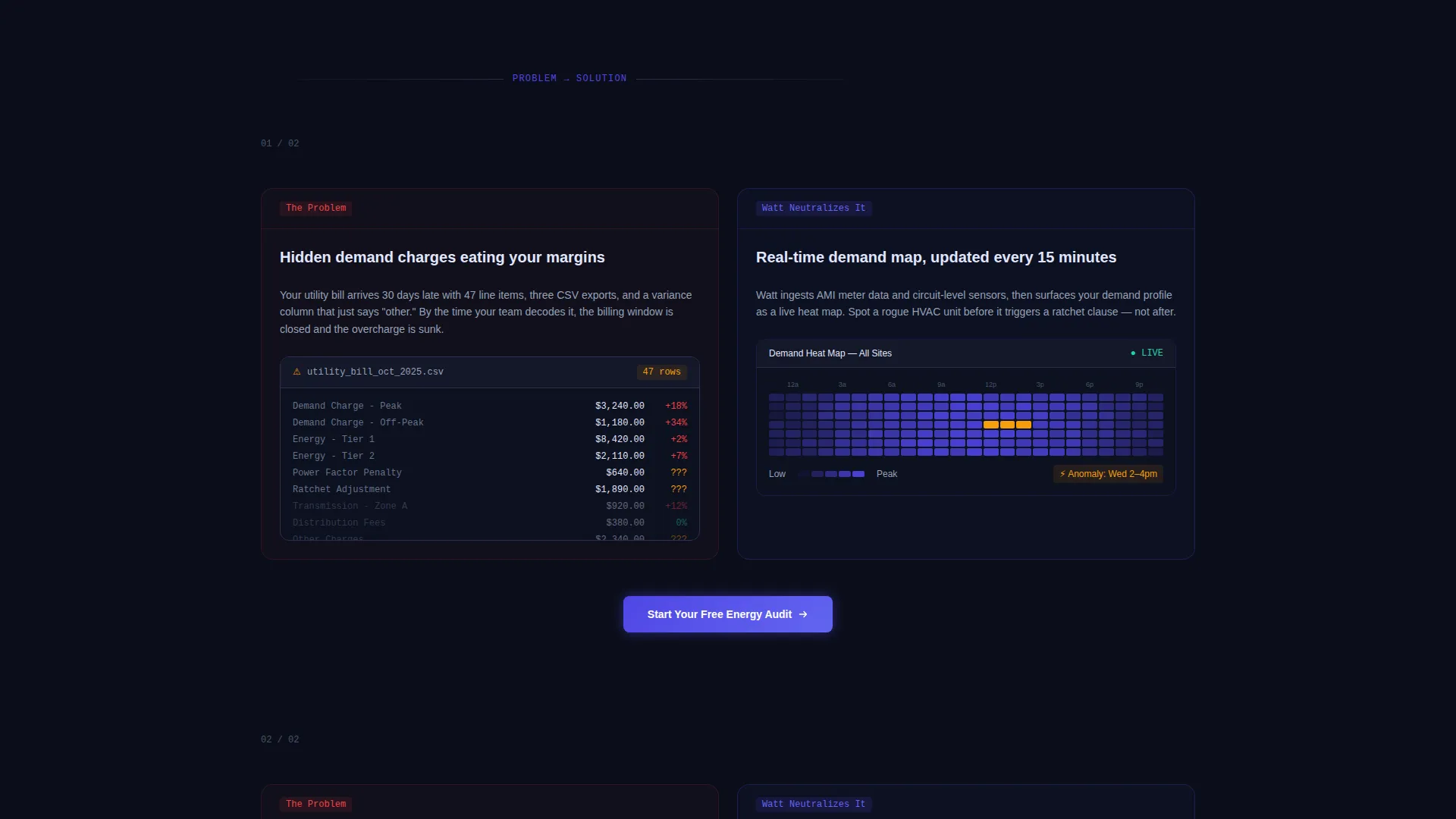The image size is (1456, 819).
Task: Click the 3p heat map time label
Action: [x=1040, y=385]
